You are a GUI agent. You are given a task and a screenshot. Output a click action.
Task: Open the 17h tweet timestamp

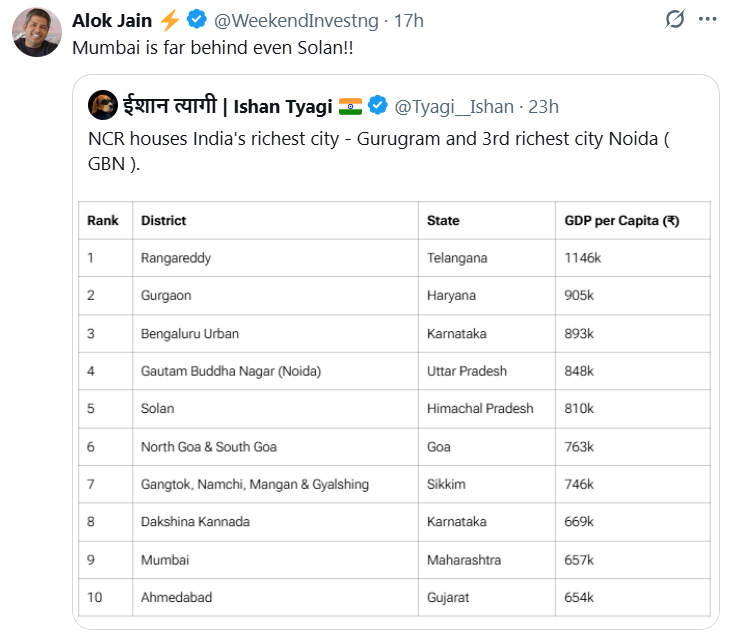tap(408, 21)
